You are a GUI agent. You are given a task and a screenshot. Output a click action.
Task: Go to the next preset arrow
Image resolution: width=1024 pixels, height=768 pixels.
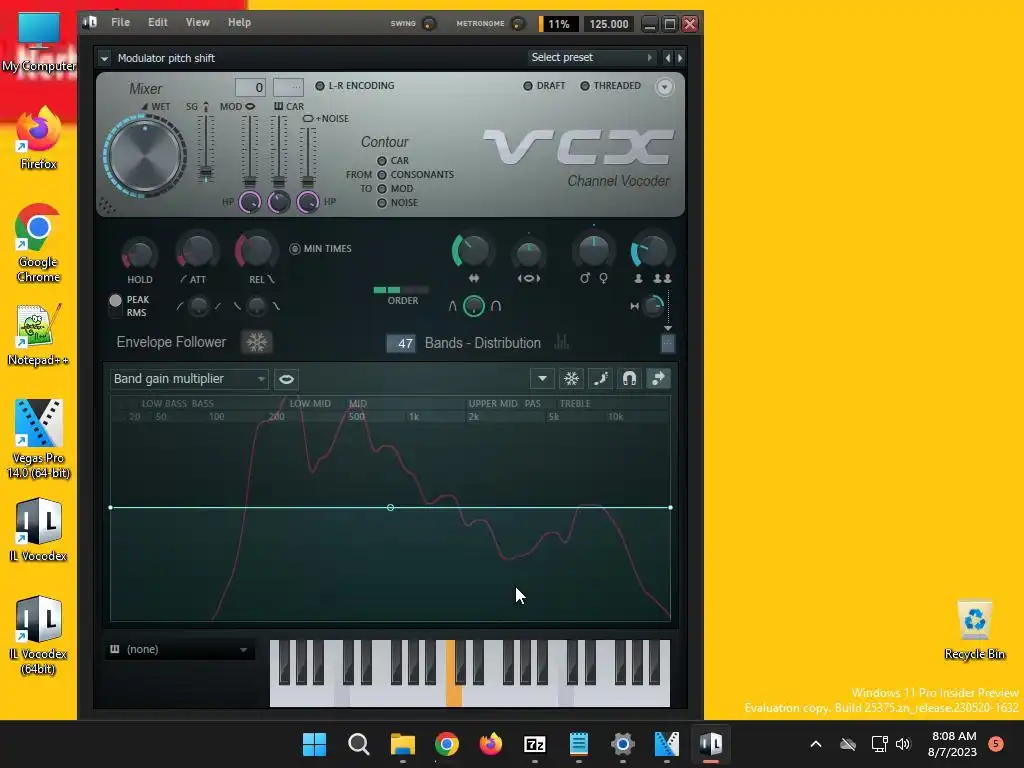680,58
